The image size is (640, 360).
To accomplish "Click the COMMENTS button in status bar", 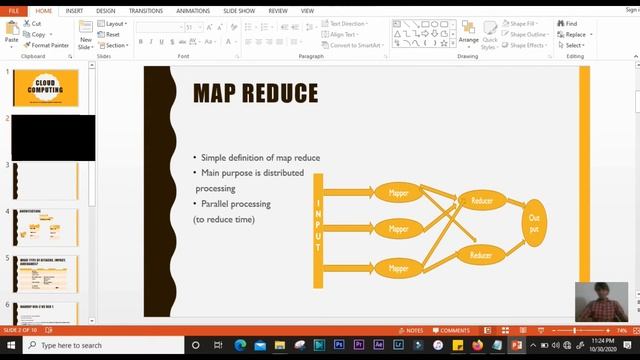I will click(x=451, y=331).
